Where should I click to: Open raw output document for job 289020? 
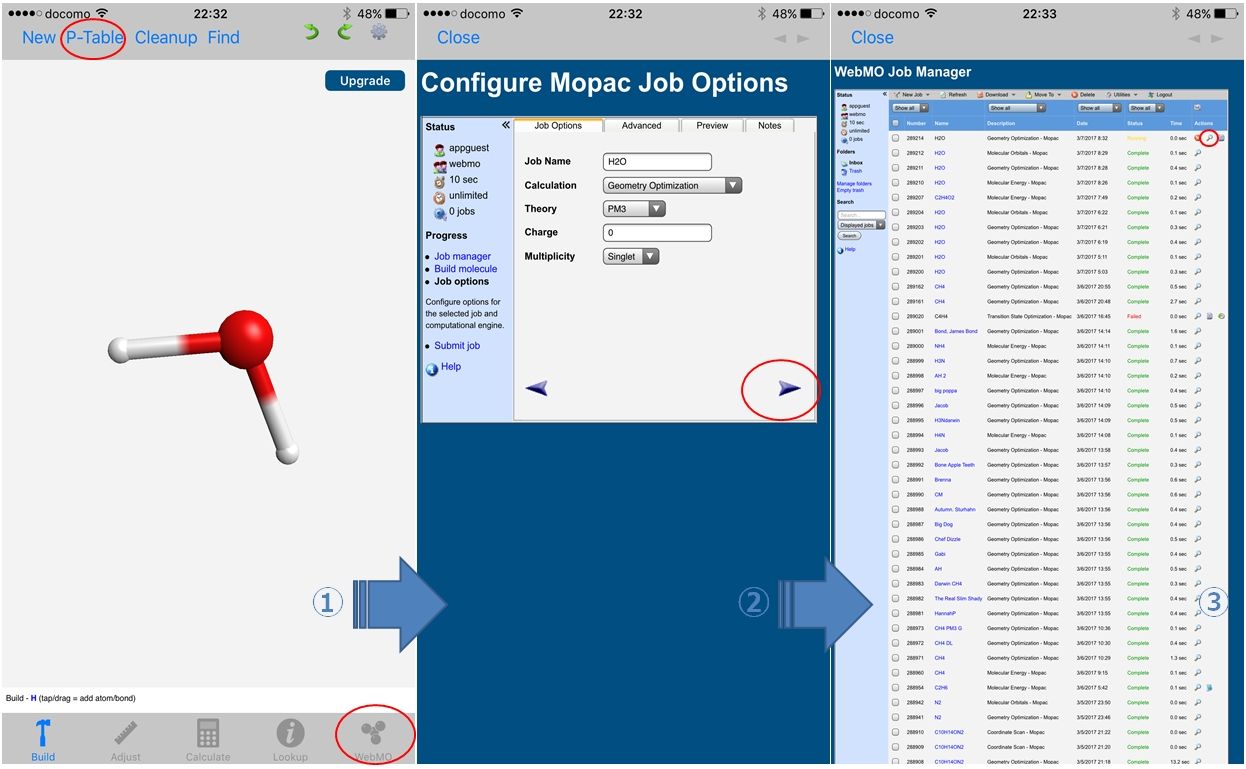[1209, 316]
